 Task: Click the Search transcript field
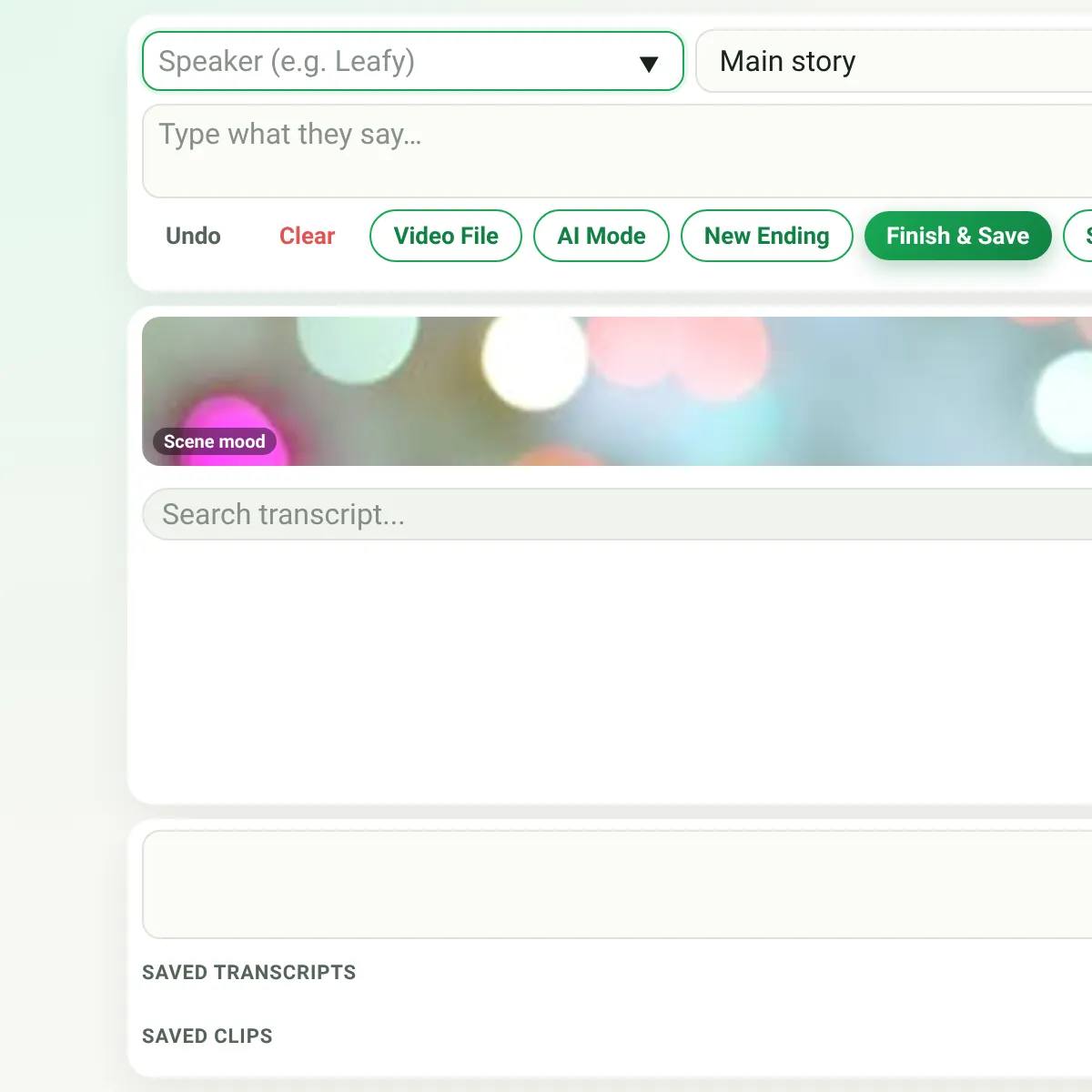click(x=617, y=514)
